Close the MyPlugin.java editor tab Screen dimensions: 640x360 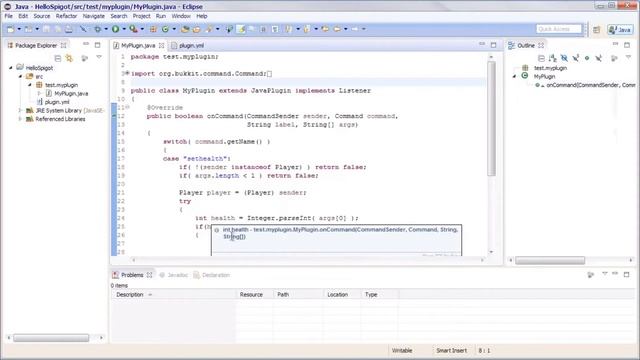click(162, 46)
